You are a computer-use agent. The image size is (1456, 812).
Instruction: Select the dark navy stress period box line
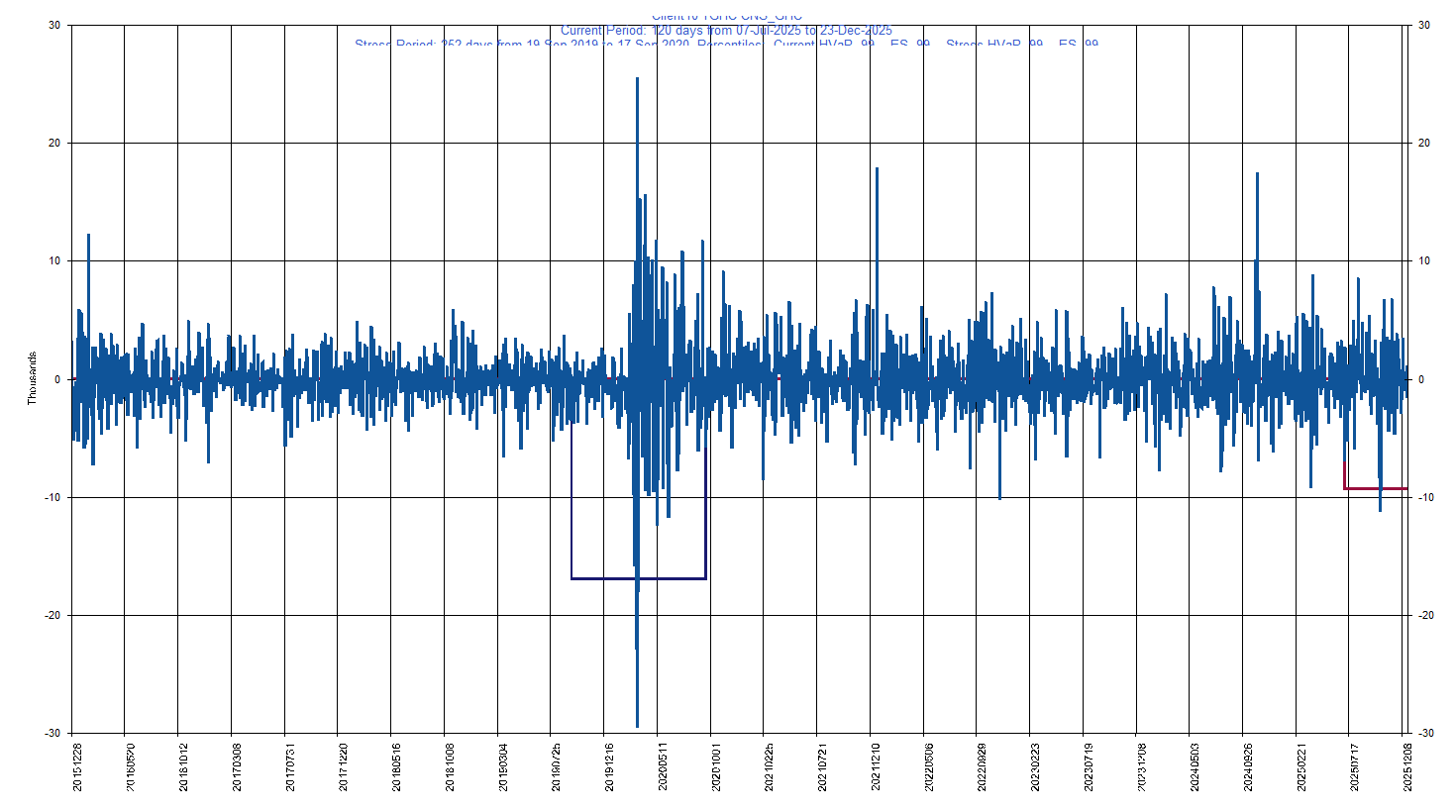638,578
